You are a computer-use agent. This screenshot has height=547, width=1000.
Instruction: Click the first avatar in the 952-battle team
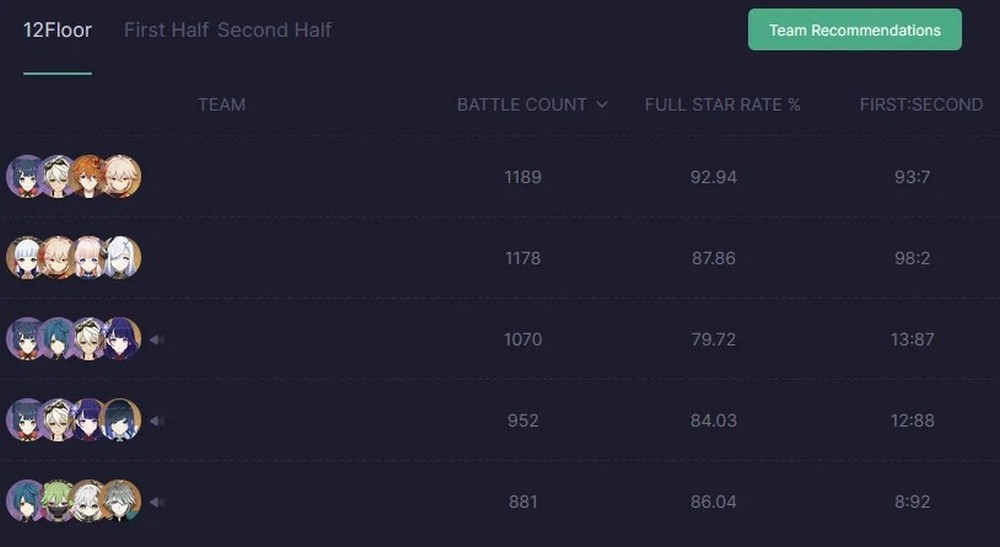pyautogui.click(x=25, y=420)
